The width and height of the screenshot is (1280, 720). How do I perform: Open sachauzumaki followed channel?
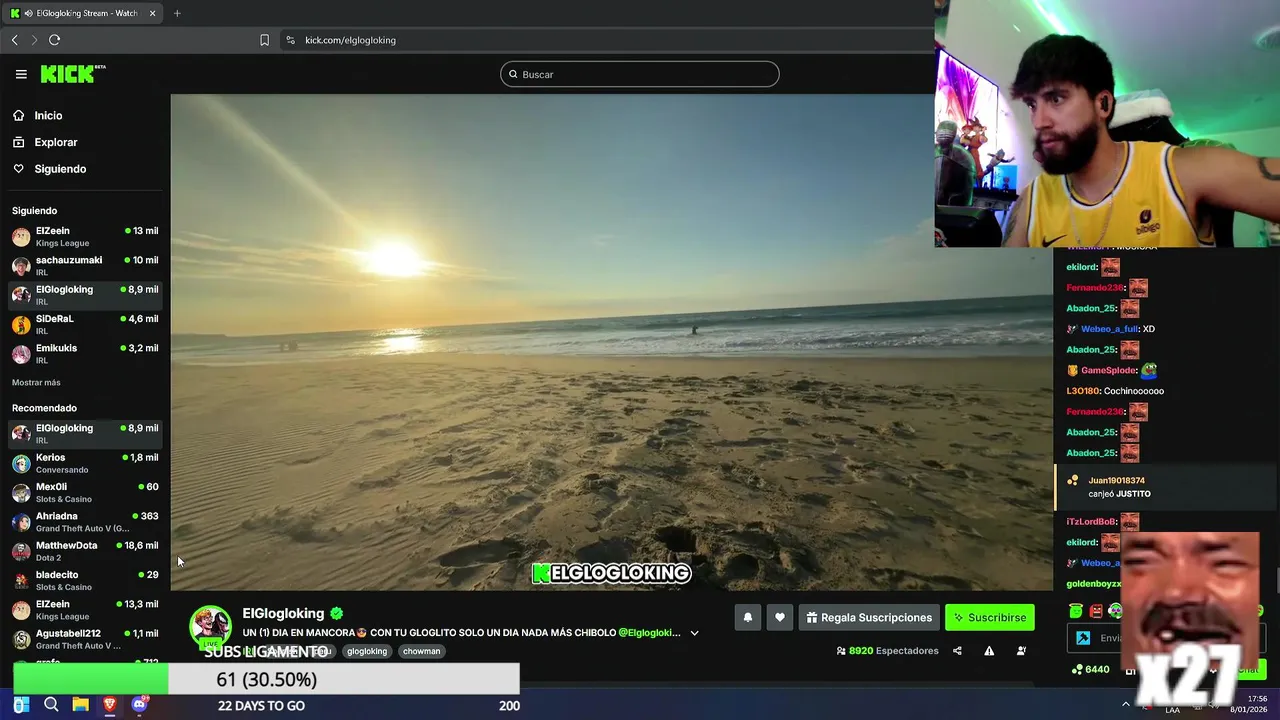pos(85,265)
